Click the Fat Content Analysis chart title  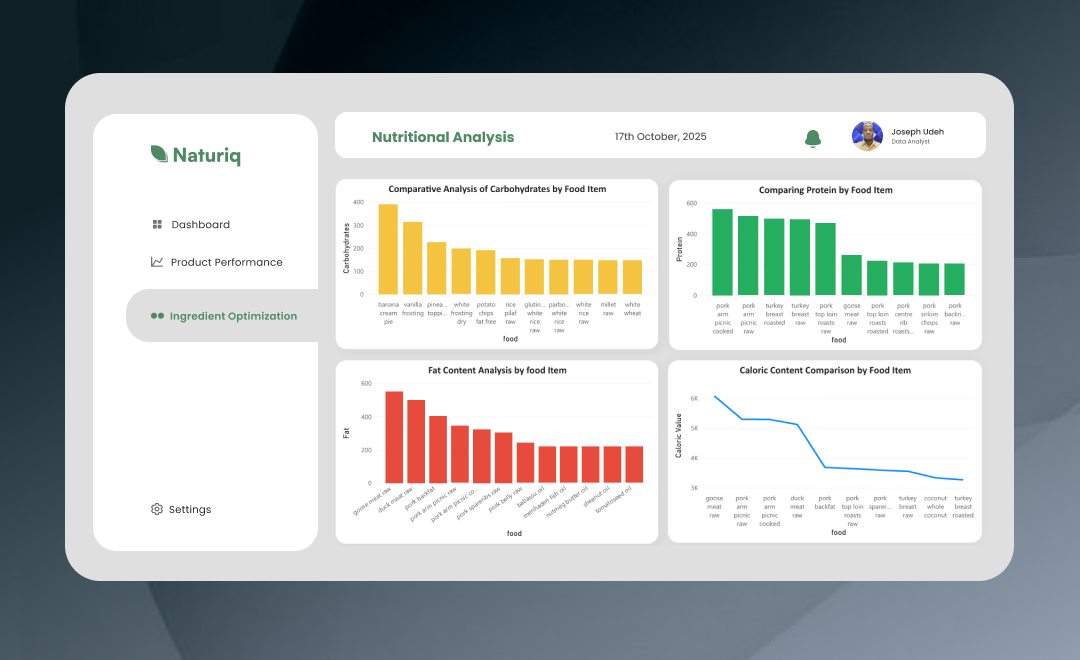pyautogui.click(x=497, y=370)
